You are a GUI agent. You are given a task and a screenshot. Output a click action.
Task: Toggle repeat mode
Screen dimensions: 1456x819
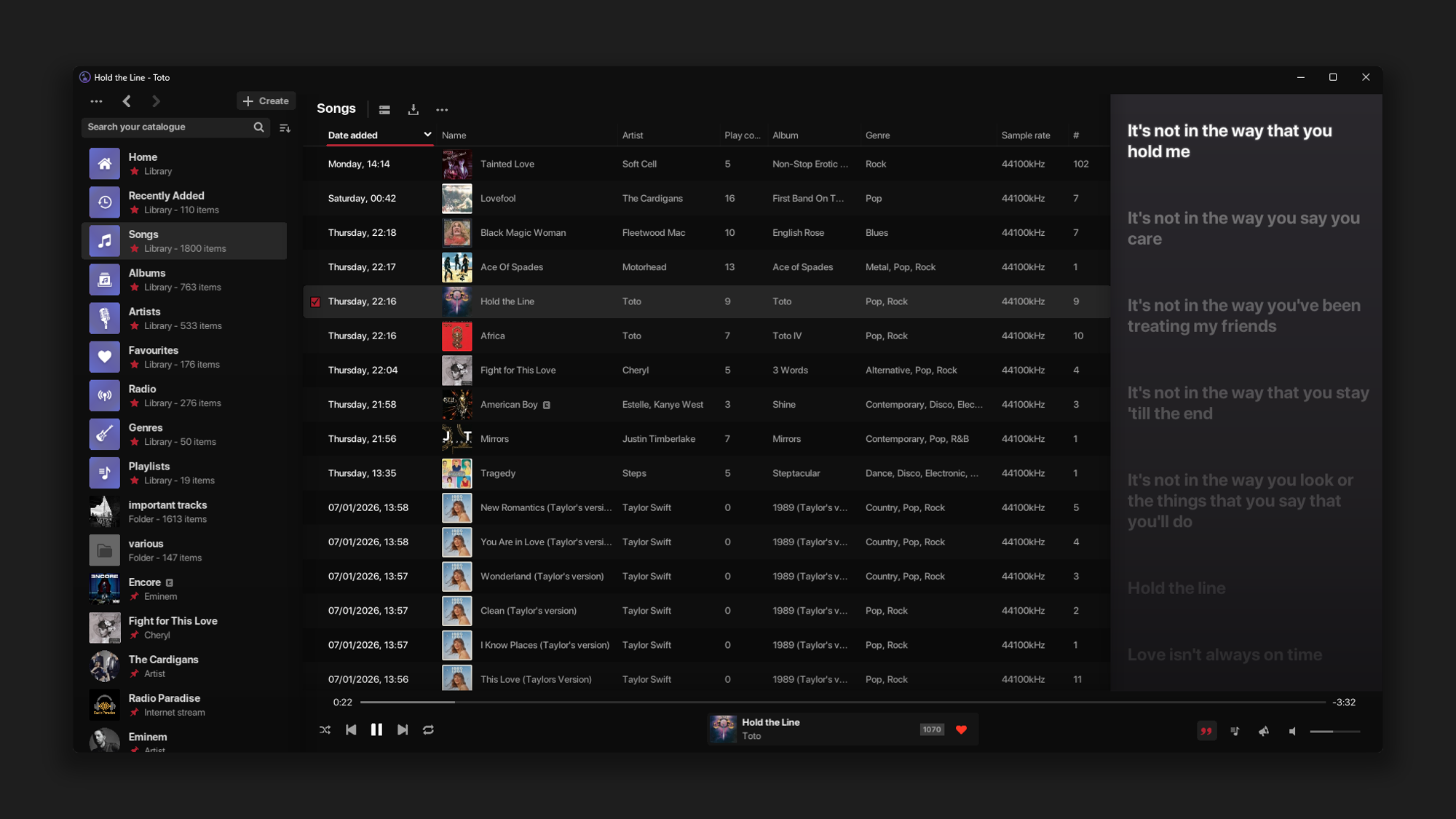[428, 729]
